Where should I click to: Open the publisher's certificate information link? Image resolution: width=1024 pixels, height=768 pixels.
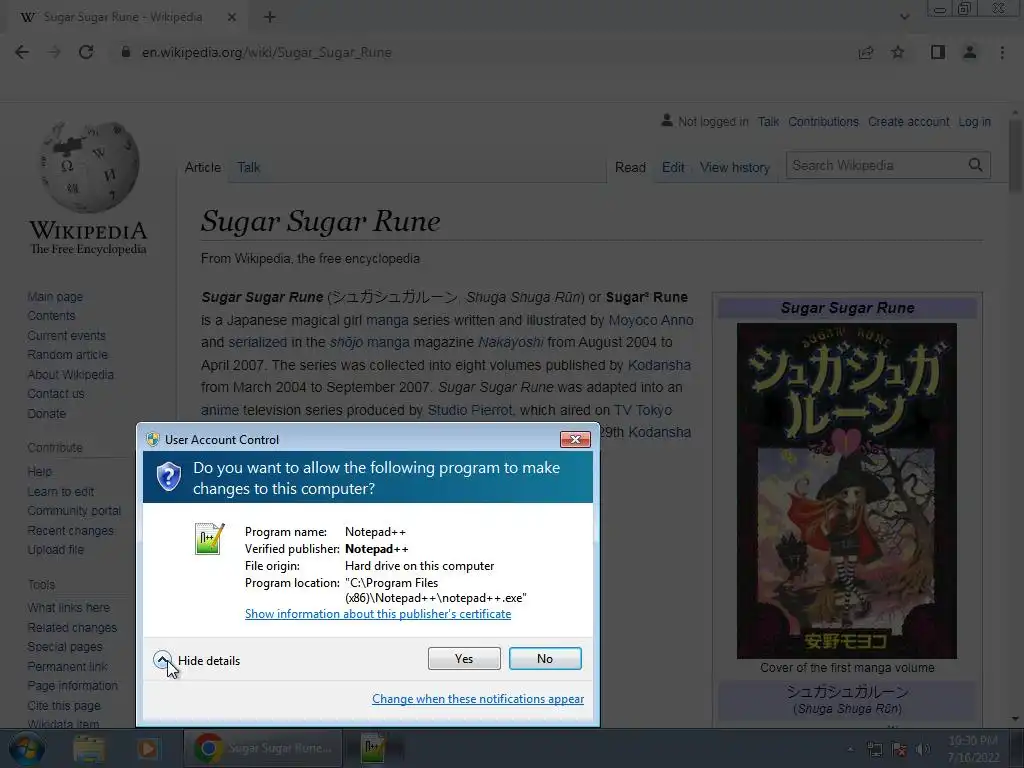pos(377,614)
